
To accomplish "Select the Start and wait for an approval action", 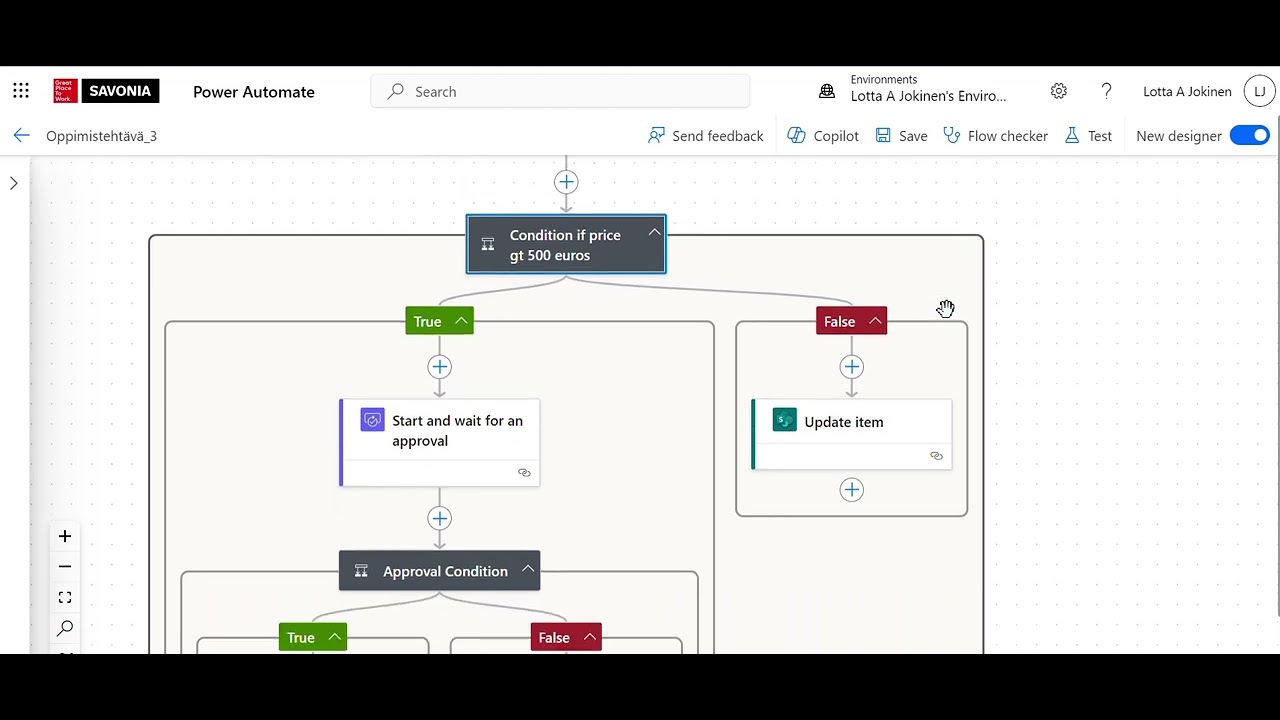I will pyautogui.click(x=440, y=443).
